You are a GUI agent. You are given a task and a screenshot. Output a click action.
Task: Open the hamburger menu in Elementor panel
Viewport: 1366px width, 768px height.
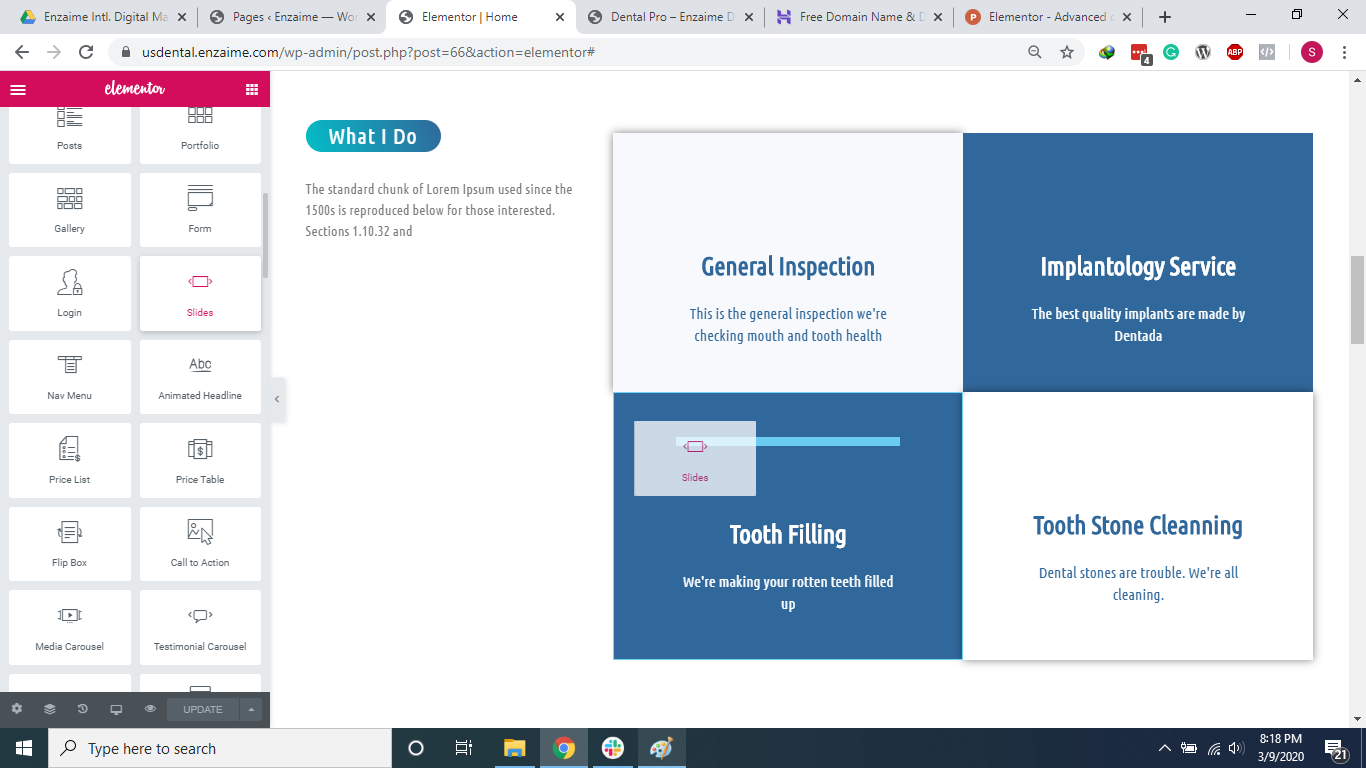(18, 89)
